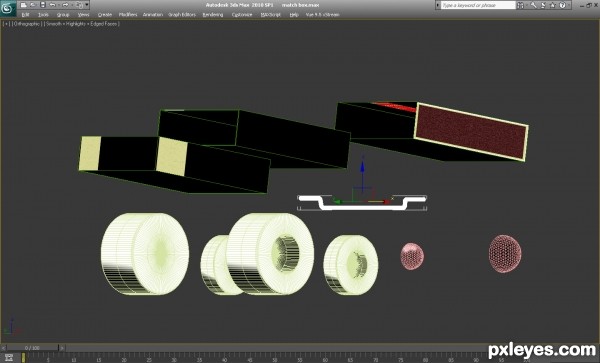This screenshot has height=363, width=600.
Task: Click the time slider next frame arrow
Action: pyautogui.click(x=62, y=348)
